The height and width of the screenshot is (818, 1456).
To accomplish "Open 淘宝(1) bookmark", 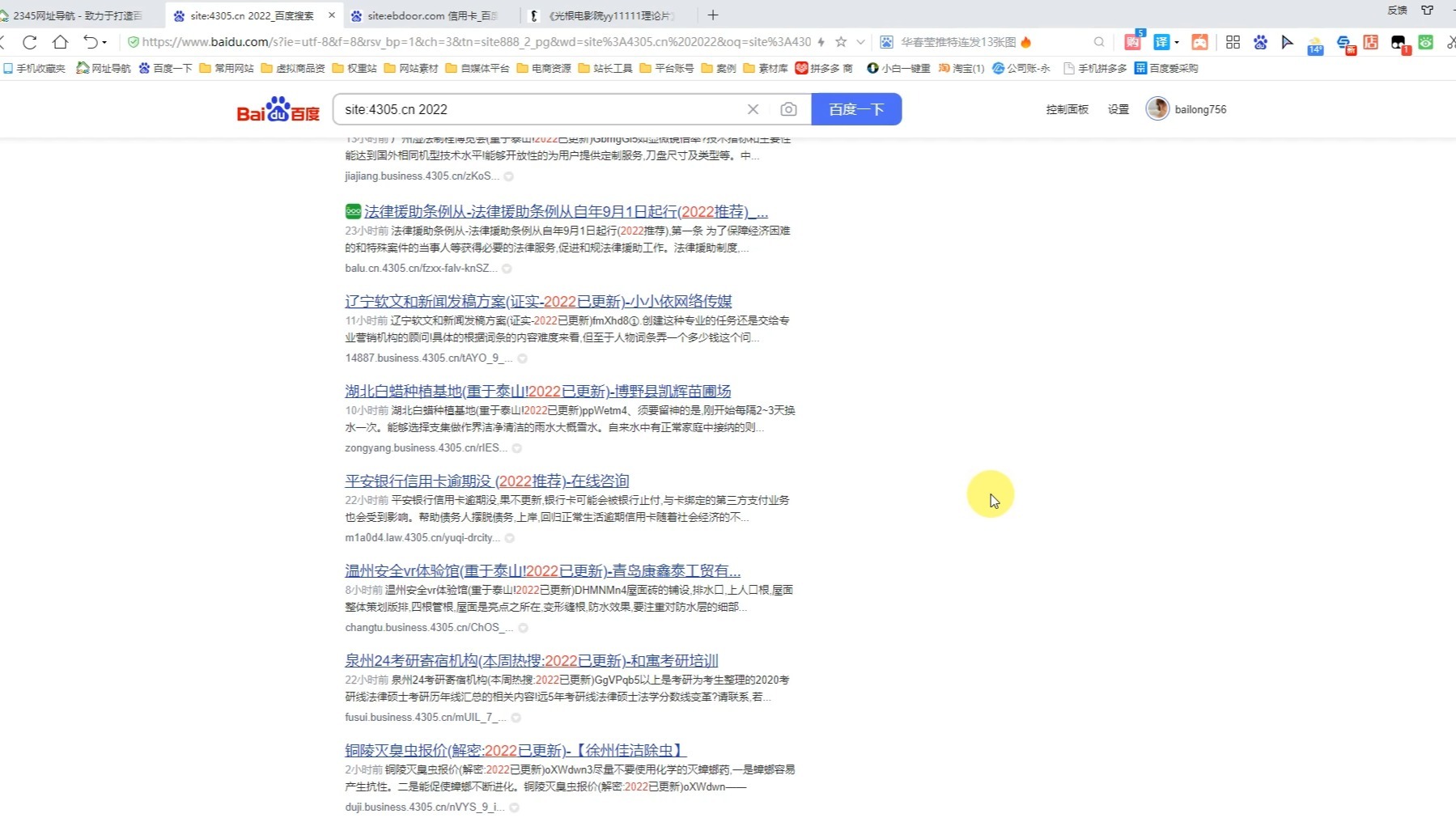I will (961, 69).
